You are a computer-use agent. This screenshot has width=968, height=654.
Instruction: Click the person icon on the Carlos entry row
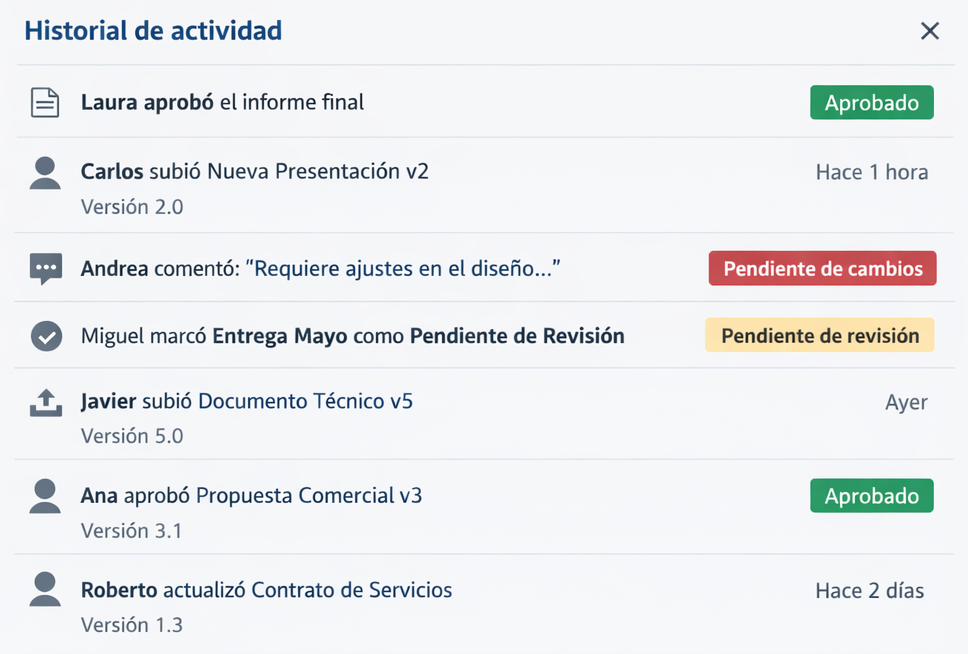(x=44, y=172)
